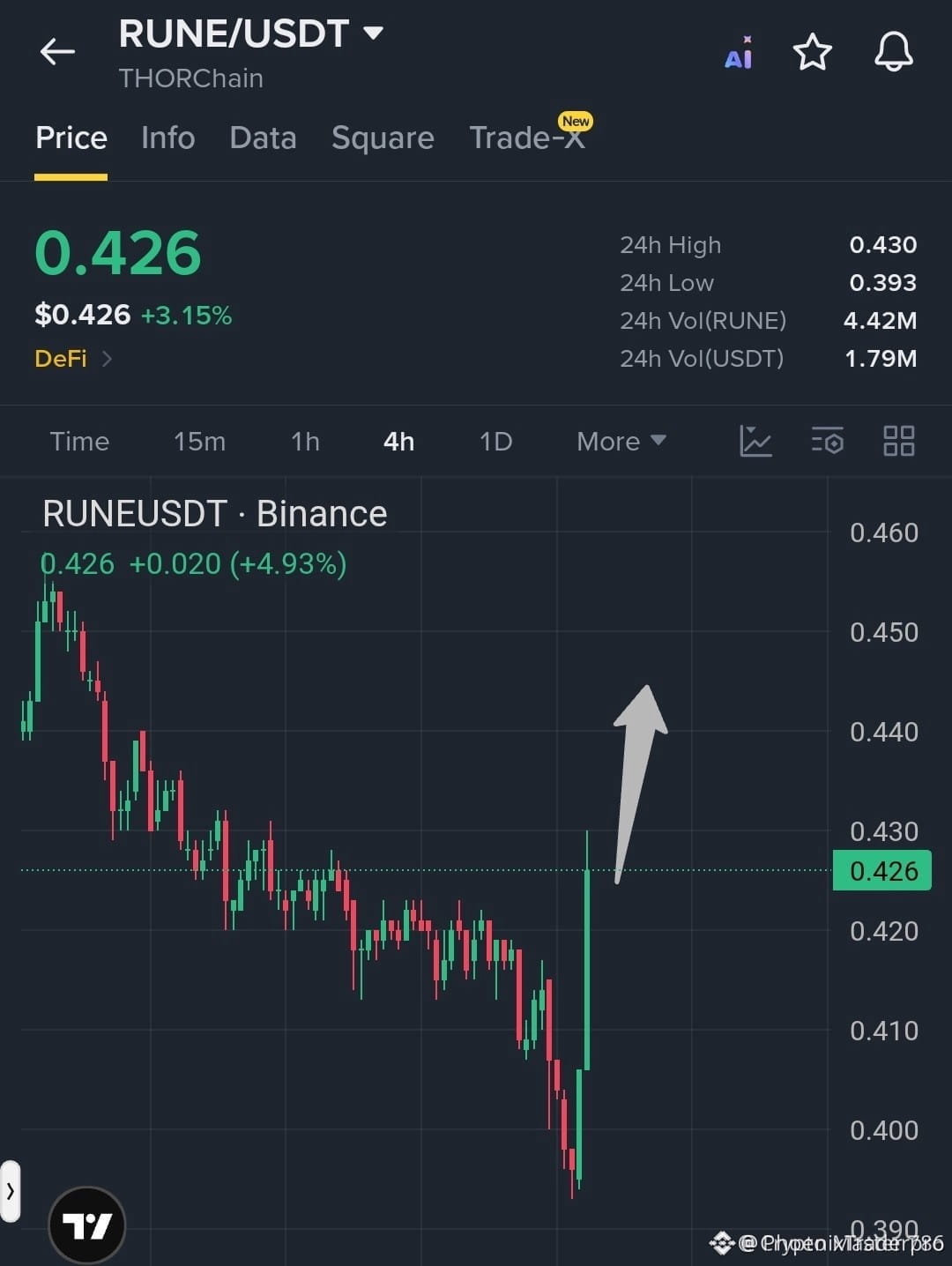Add RUNE/USDT to favorites with star

[813, 52]
